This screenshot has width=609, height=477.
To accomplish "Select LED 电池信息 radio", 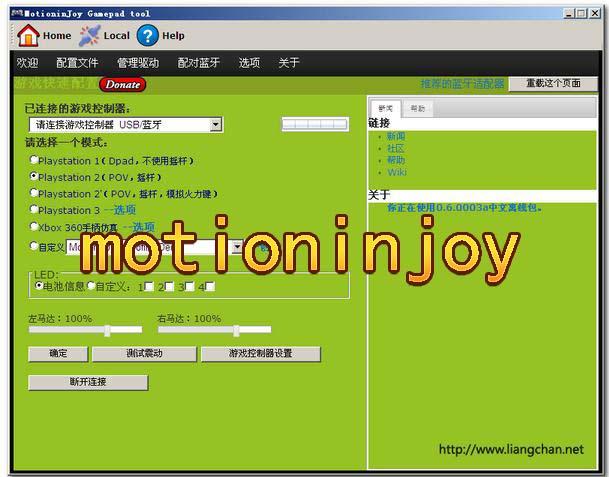I will 39,286.
